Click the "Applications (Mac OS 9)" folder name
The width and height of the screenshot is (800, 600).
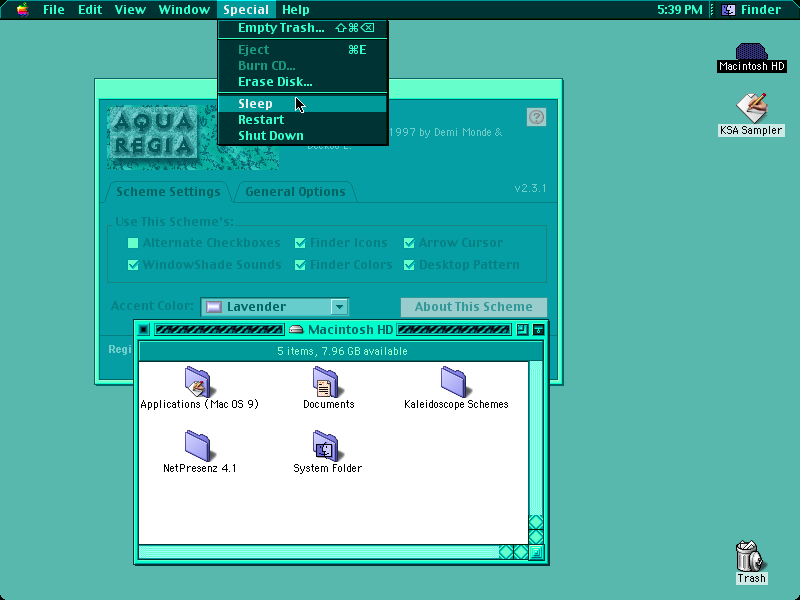[x=199, y=404]
